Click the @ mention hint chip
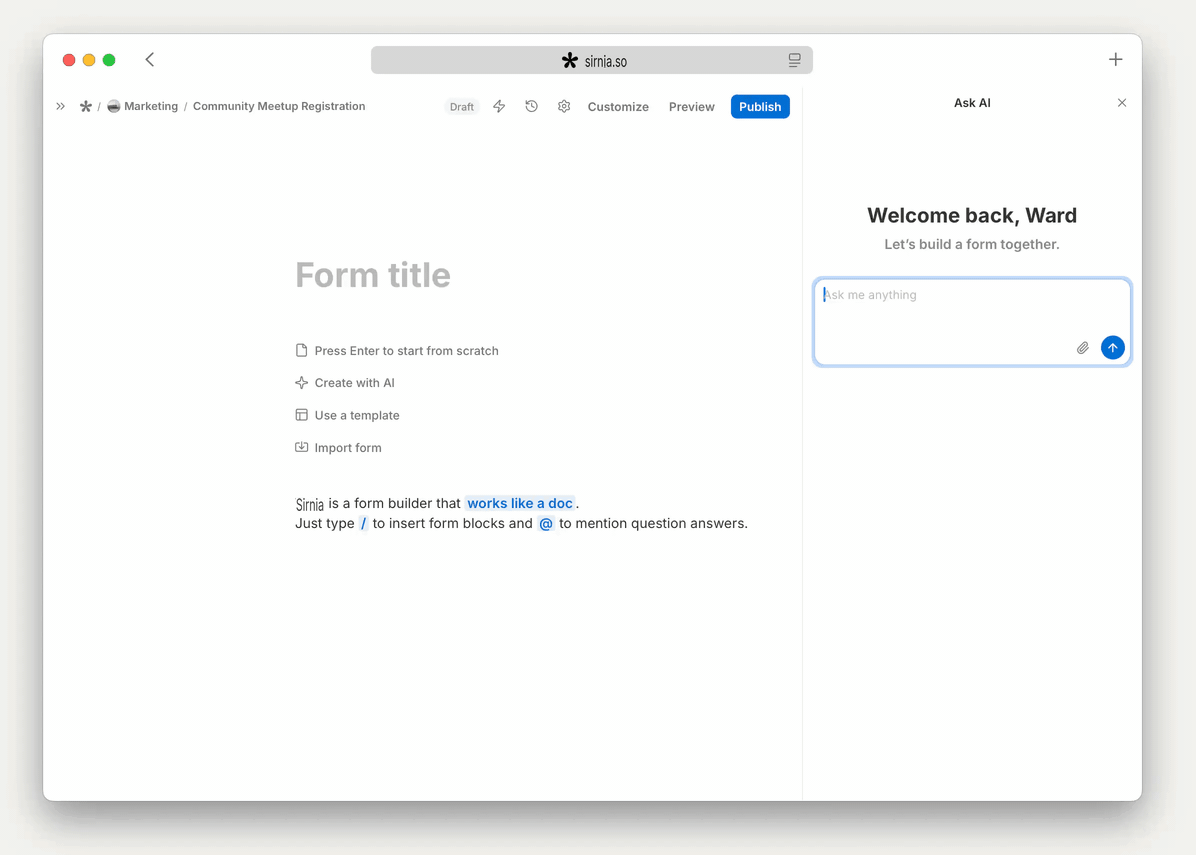This screenshot has width=1196, height=855. coord(545,523)
